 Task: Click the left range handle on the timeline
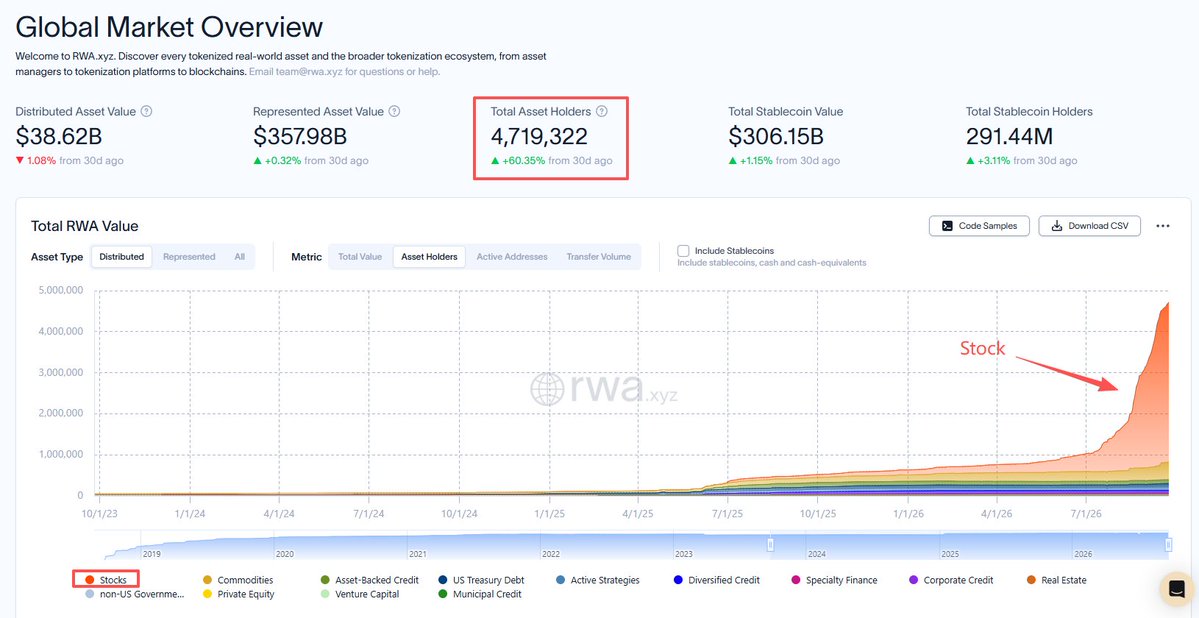[x=771, y=545]
